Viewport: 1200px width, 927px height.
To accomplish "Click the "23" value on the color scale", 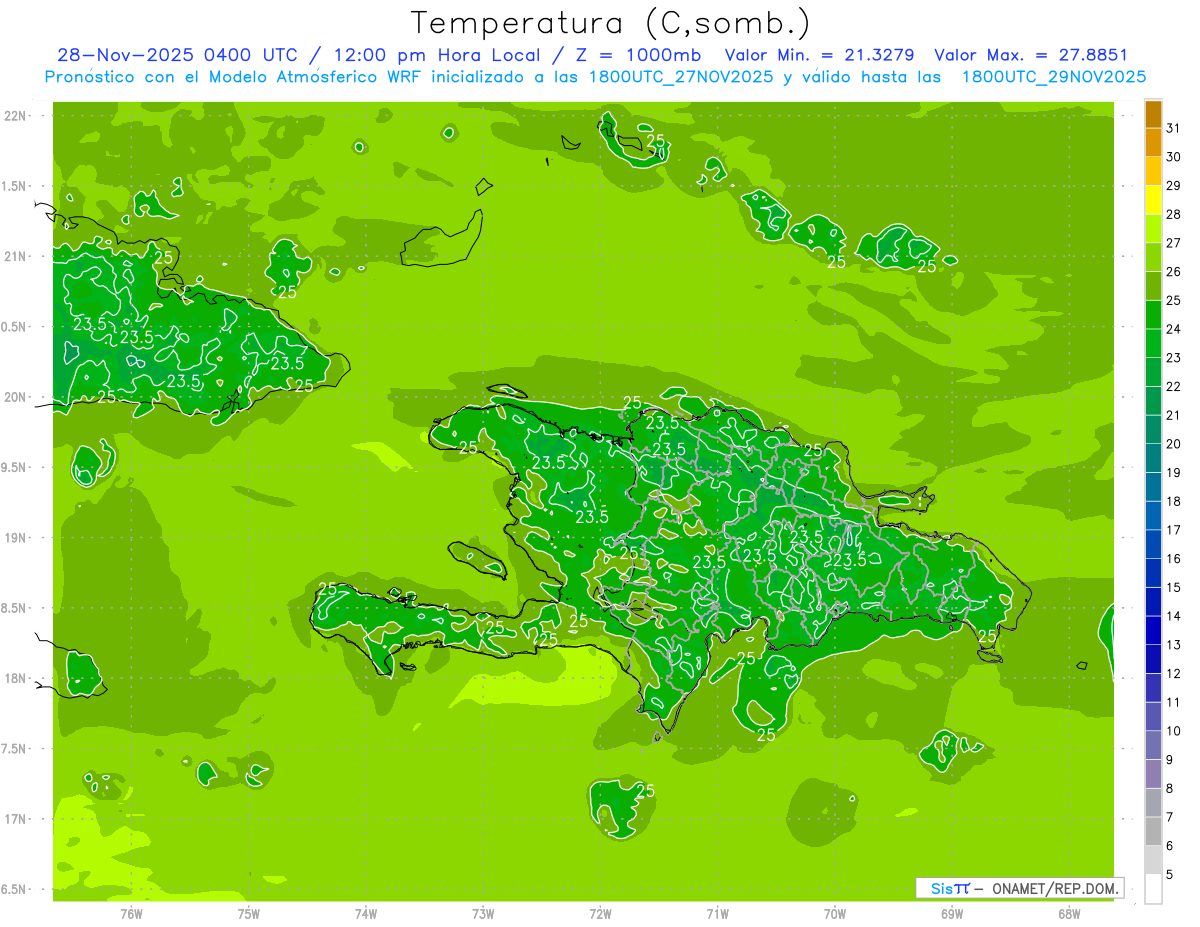I will pyautogui.click(x=1174, y=358).
